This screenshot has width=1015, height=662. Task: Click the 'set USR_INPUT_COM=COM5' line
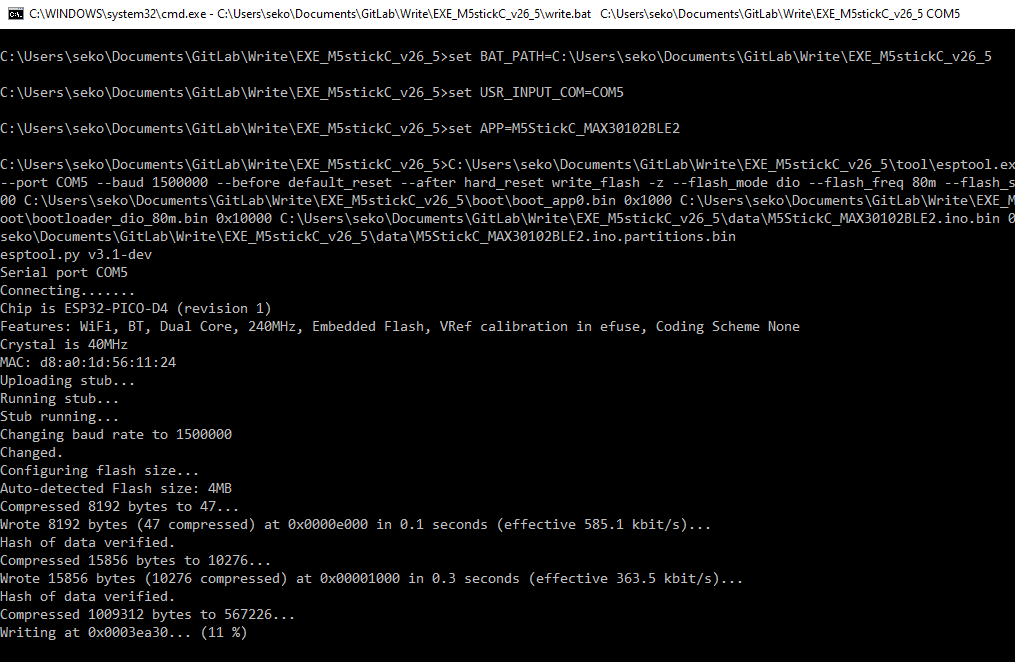point(312,93)
